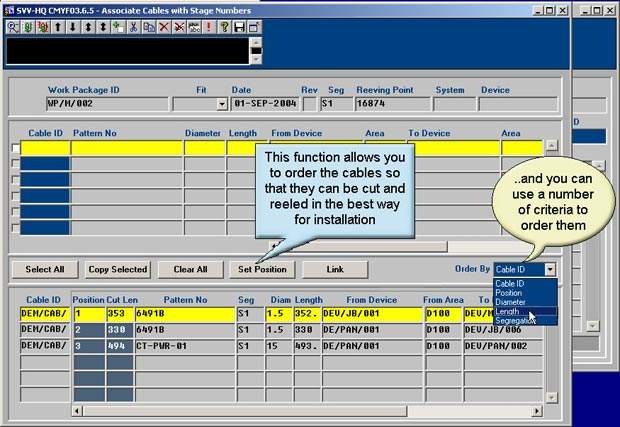Click the magnifier search icon in toolbar
This screenshot has height=427, width=620.
coord(13,27)
